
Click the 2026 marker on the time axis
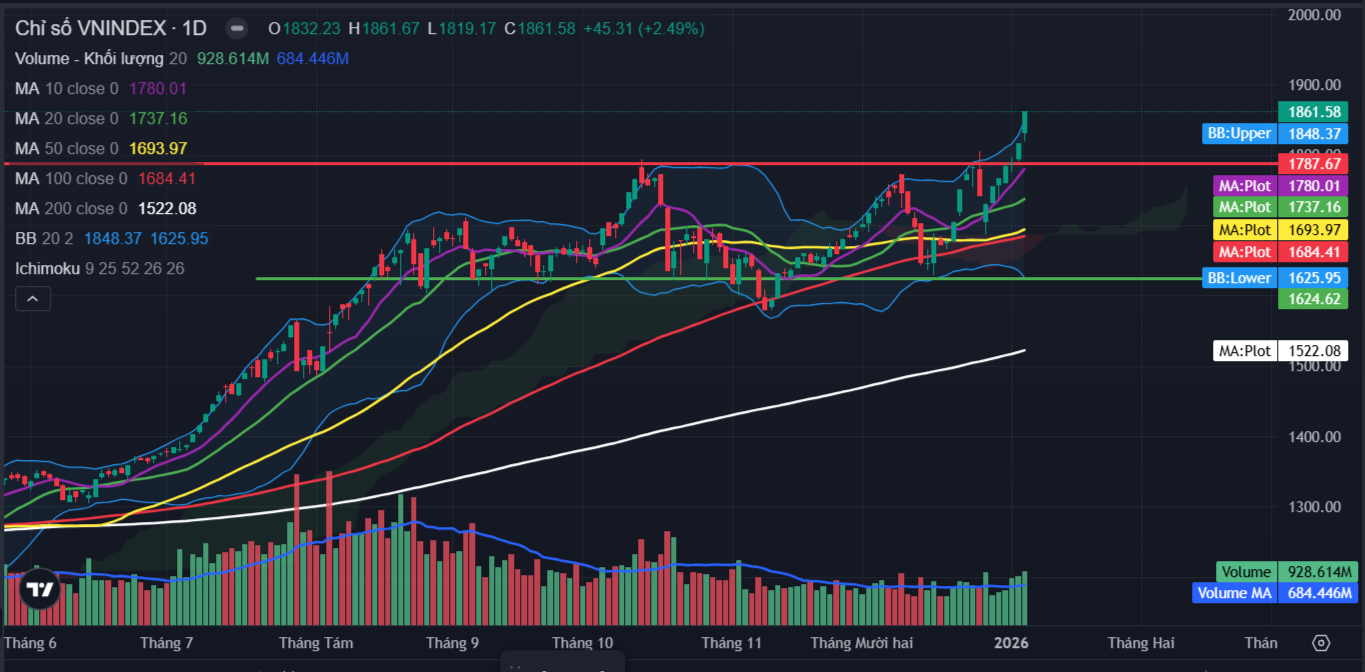tap(1011, 643)
